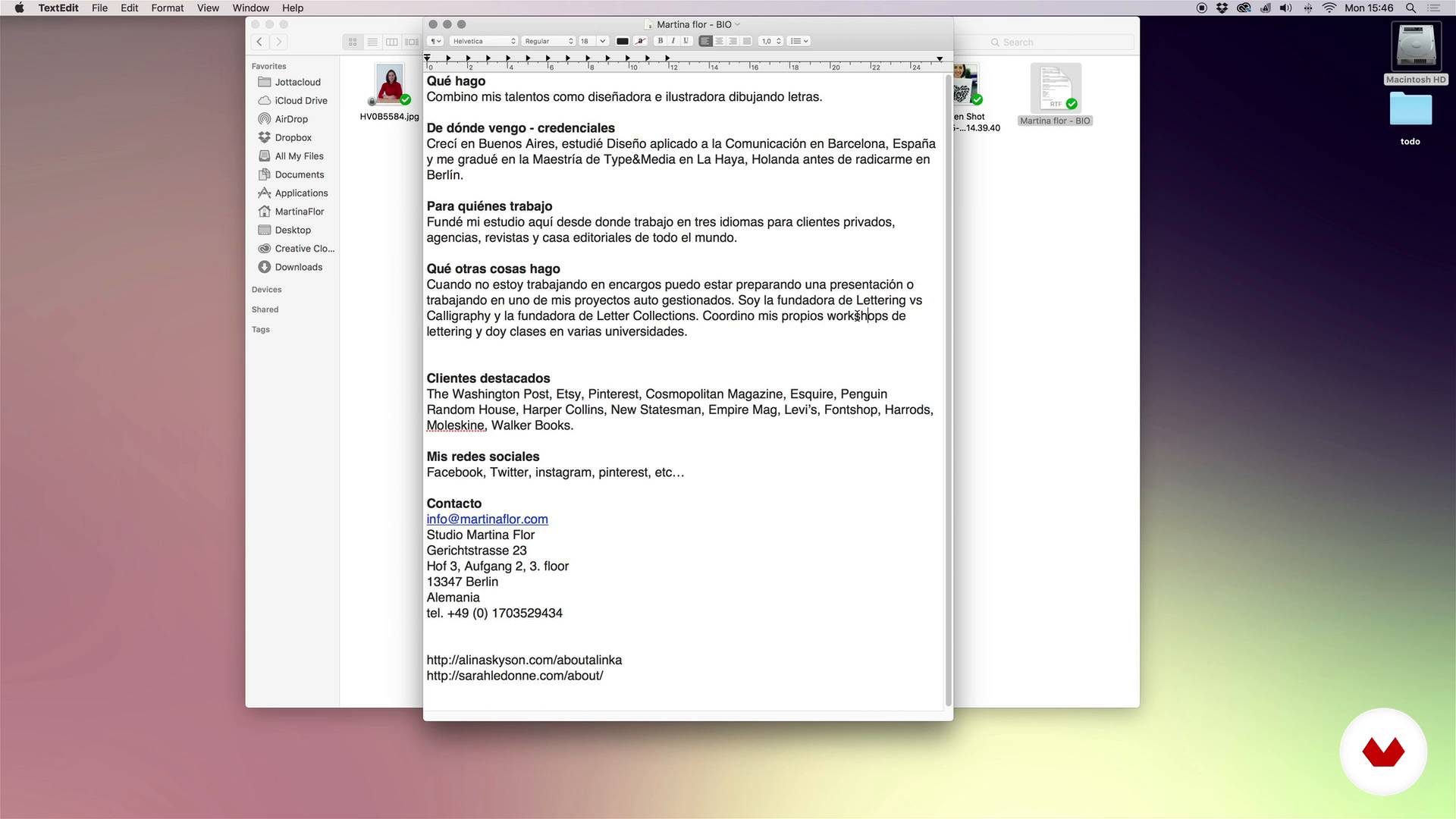The width and height of the screenshot is (1456, 819).
Task: Open the Window menu
Action: (251, 8)
